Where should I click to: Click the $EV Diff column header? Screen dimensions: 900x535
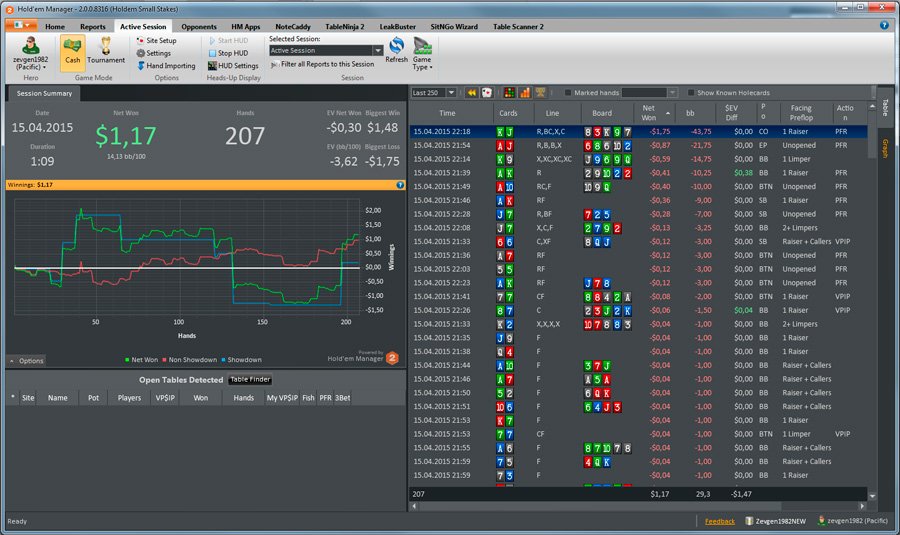point(731,113)
